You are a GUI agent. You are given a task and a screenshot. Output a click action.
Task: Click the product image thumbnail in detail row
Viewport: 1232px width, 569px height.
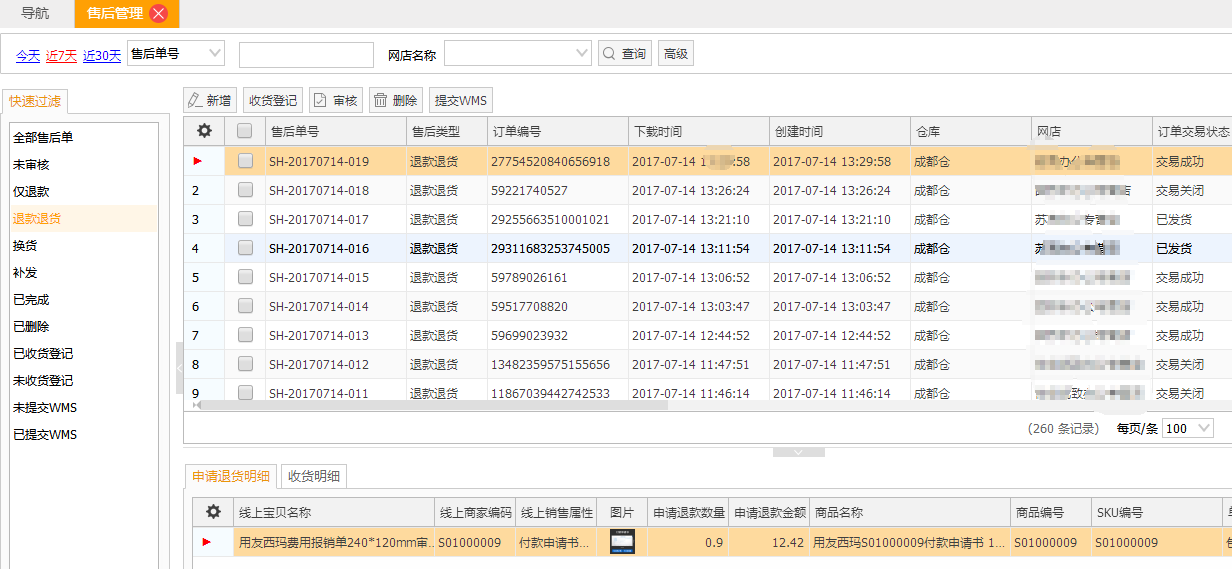[622, 542]
